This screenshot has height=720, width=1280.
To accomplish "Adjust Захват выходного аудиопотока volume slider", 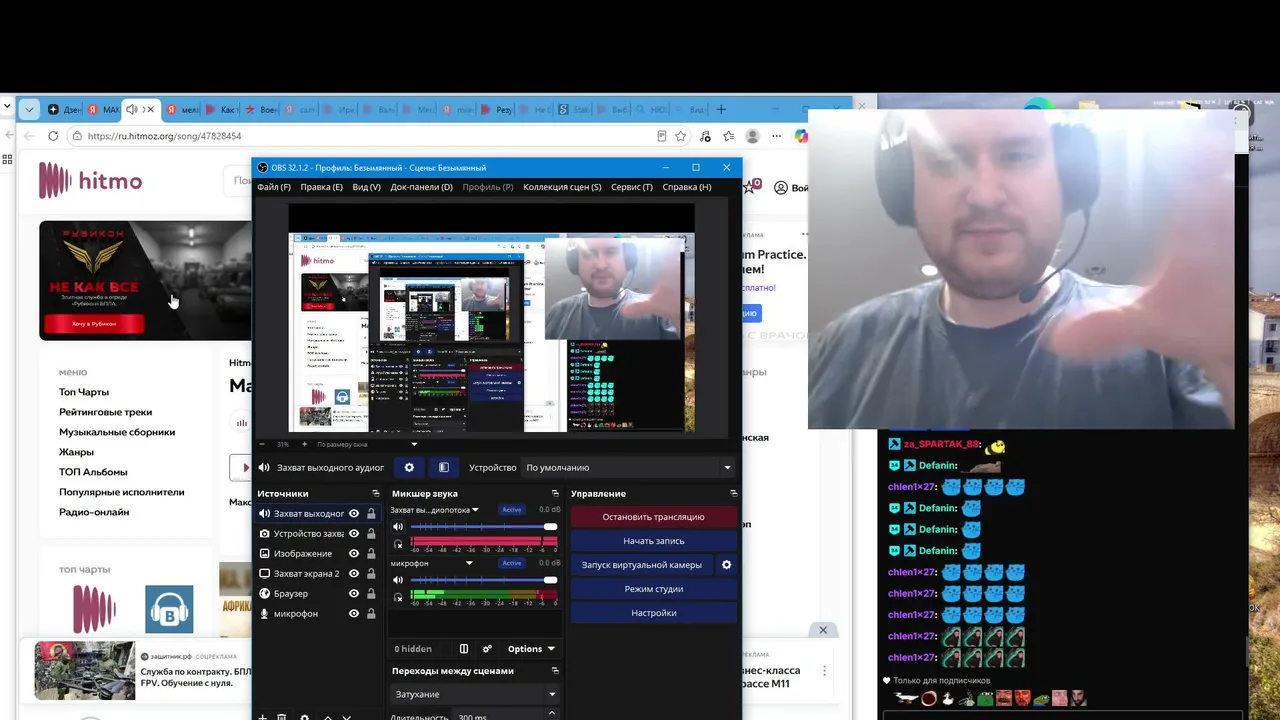I will pos(484,527).
